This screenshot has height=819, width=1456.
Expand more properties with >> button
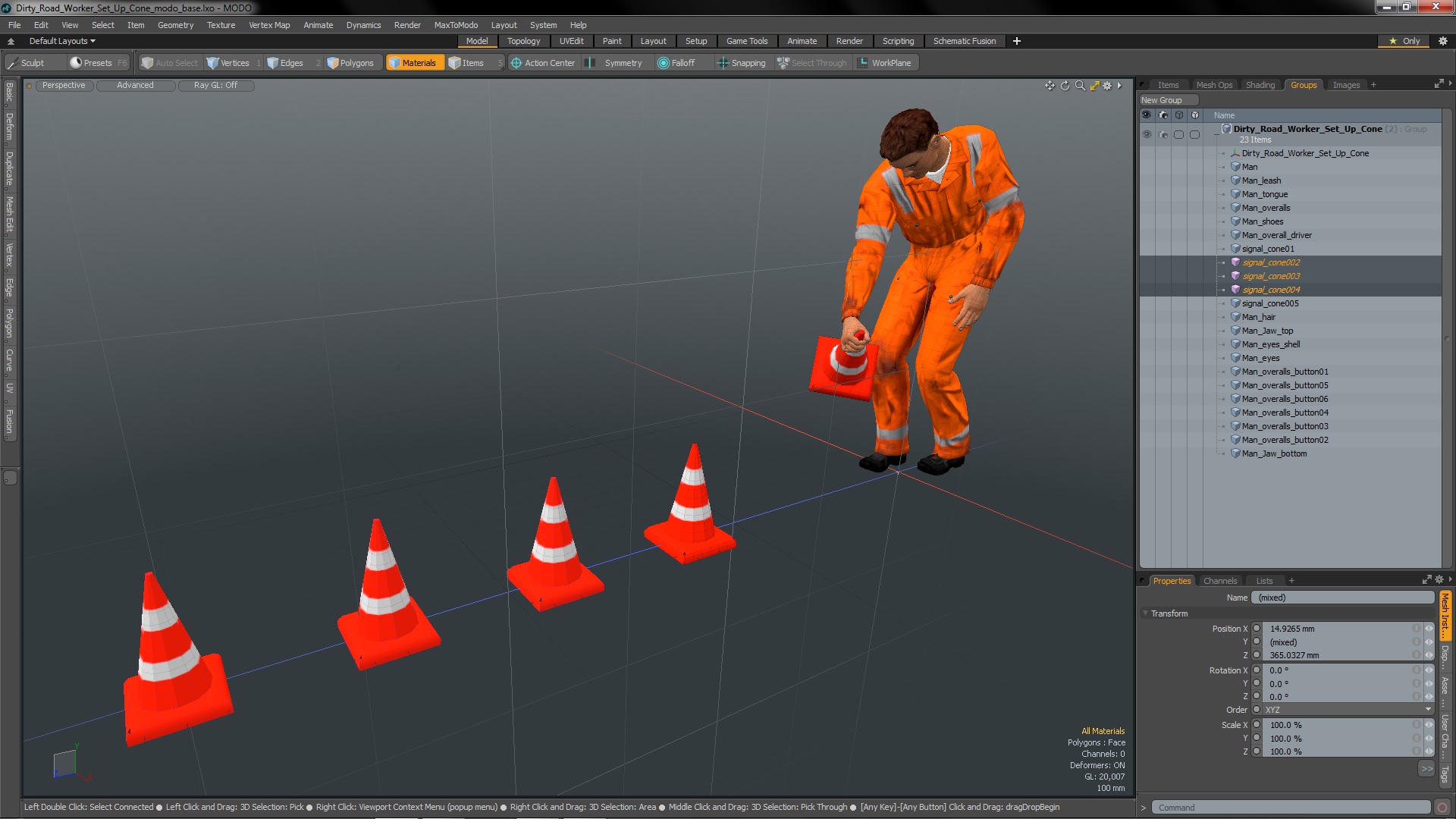(x=1426, y=769)
